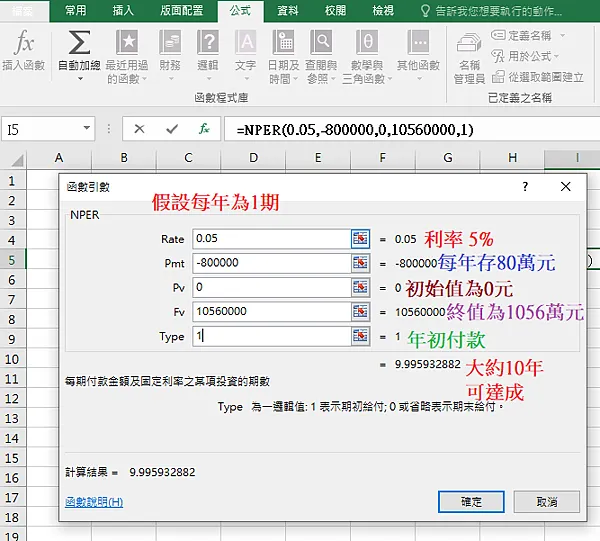Open Lookup & Reference (查閱與參照) functions

point(321,57)
